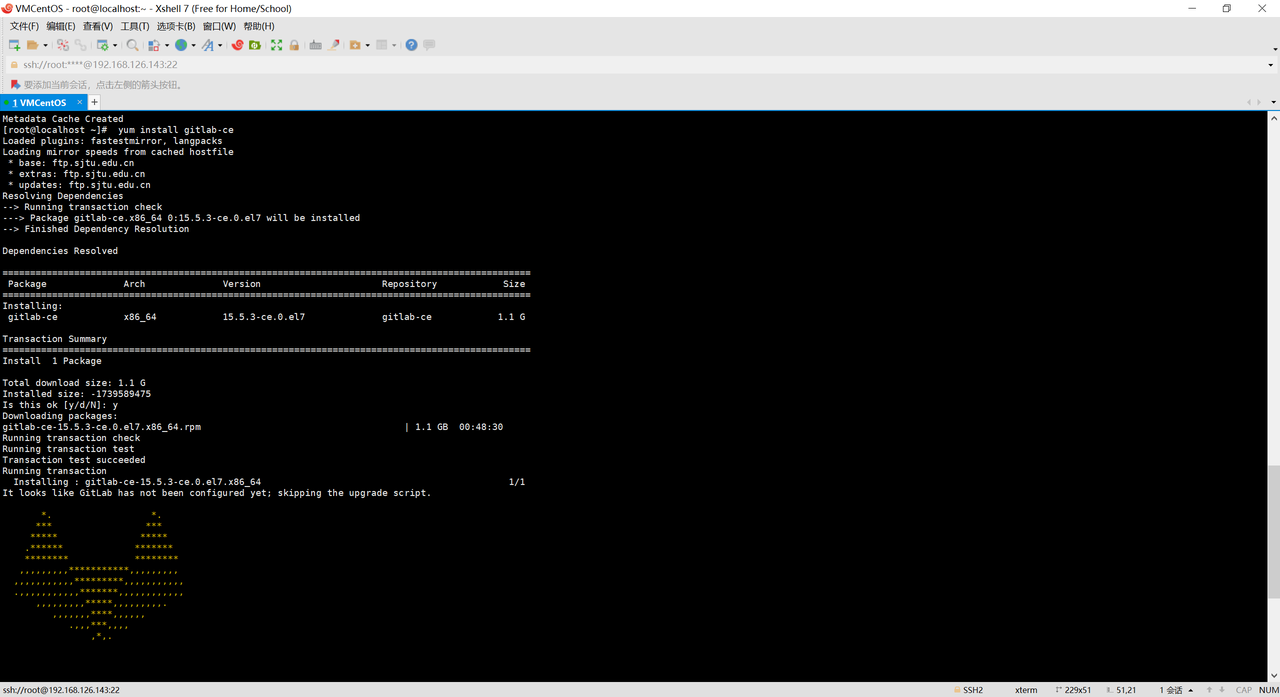The width and height of the screenshot is (1280, 697).
Task: Click SSH2 indicator in status bar
Action: tap(972, 690)
